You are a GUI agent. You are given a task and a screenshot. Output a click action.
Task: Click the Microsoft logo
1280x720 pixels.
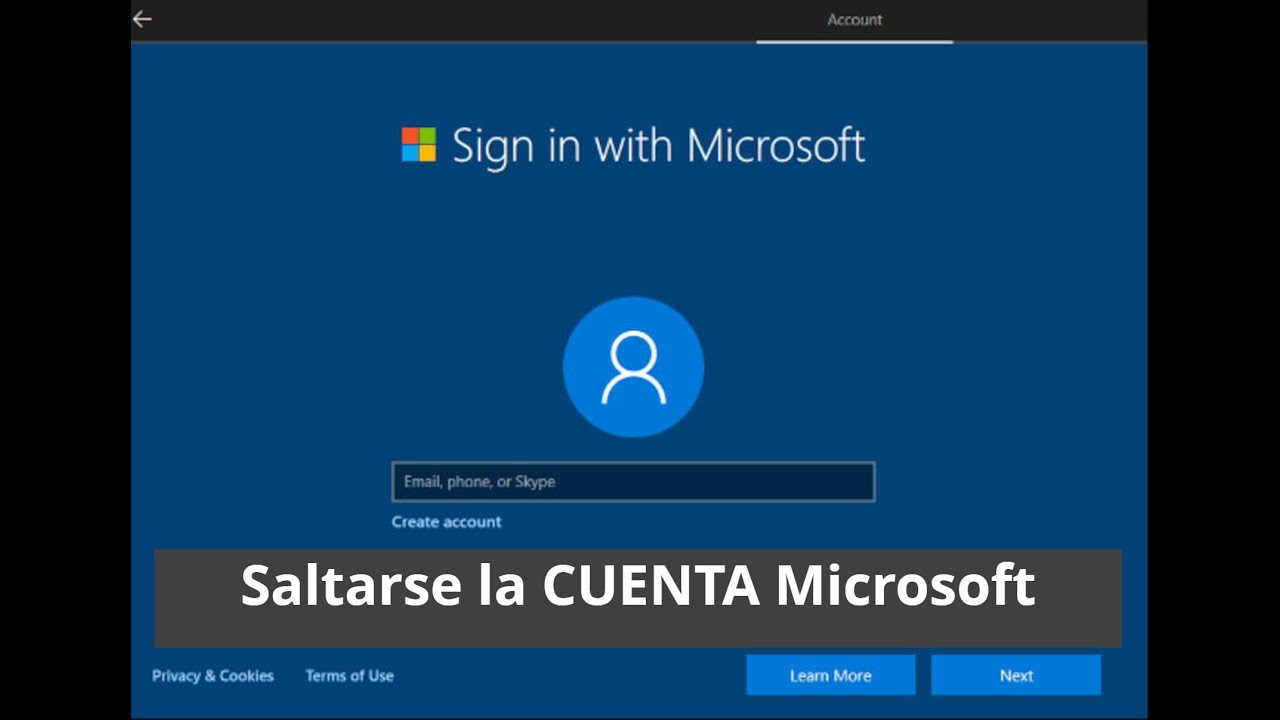click(x=419, y=145)
